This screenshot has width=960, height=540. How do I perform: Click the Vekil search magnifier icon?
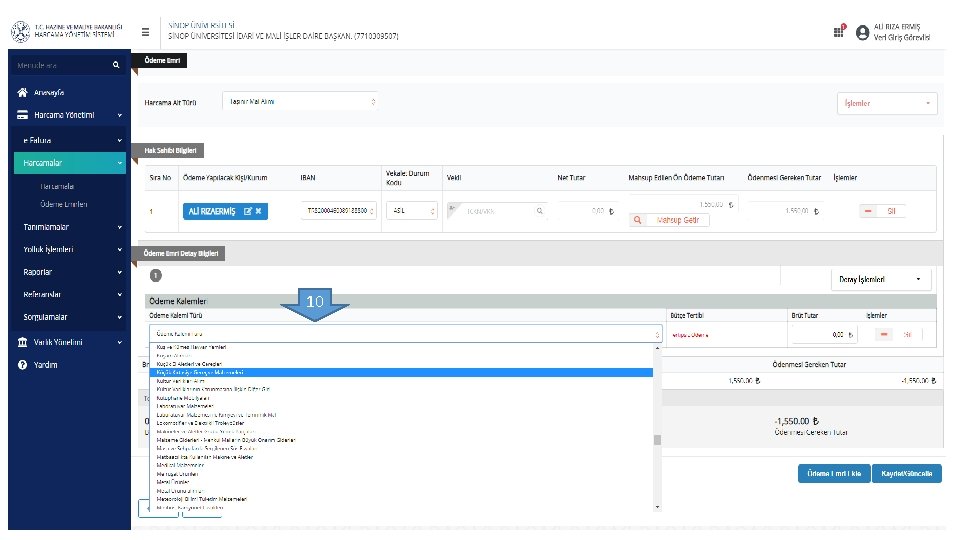click(x=539, y=211)
